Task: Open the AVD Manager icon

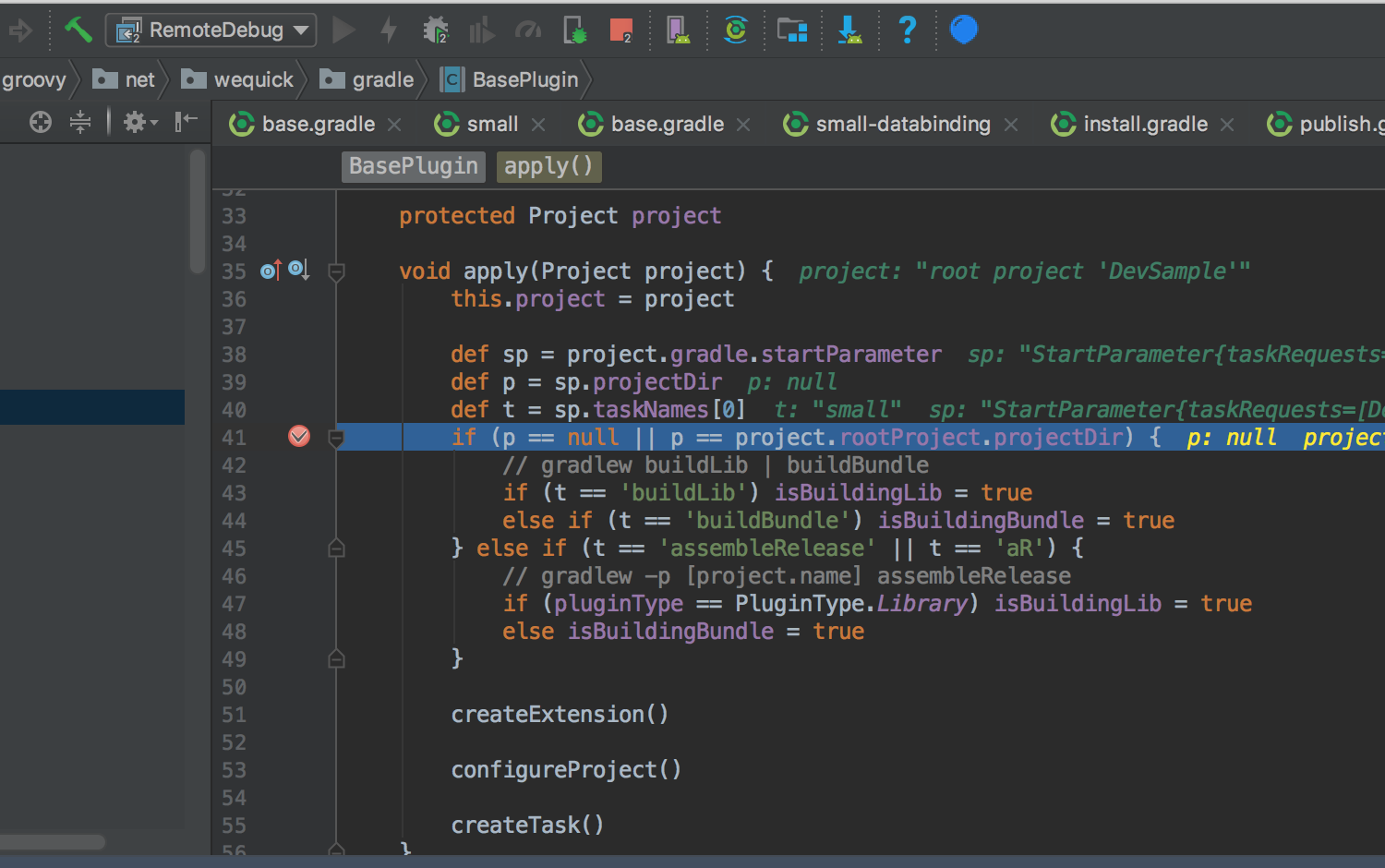Action: click(x=679, y=30)
